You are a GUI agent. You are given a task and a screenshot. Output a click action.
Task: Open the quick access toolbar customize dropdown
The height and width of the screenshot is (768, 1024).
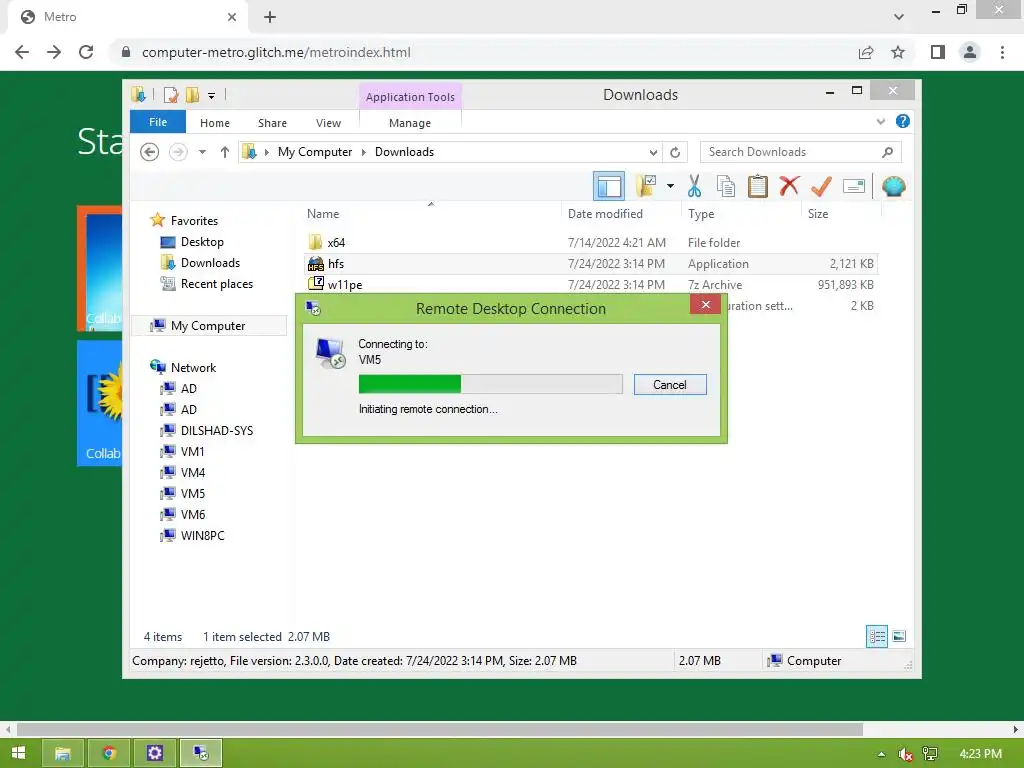212,96
